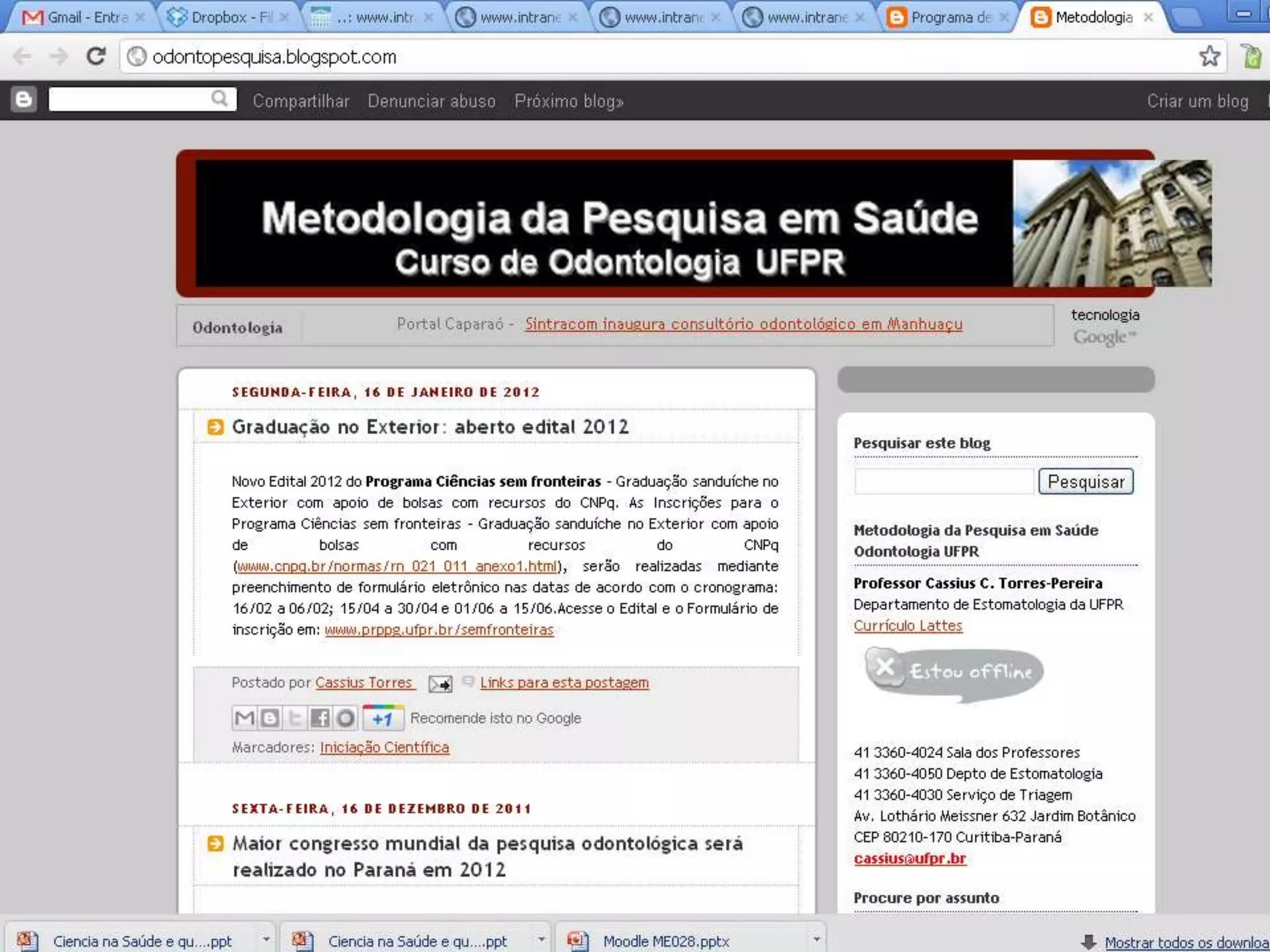
Task: Click the blog search input field
Action: (944, 482)
